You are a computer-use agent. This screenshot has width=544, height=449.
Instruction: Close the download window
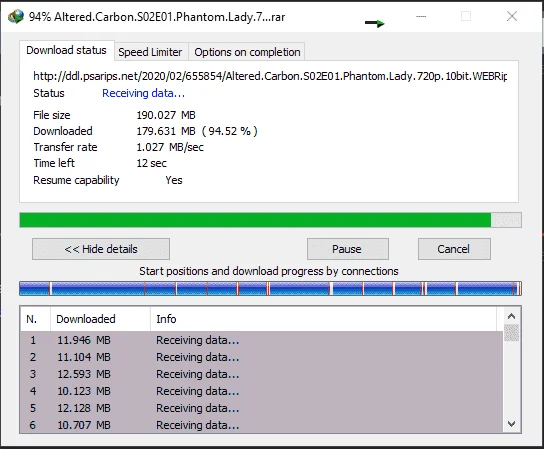(x=512, y=16)
